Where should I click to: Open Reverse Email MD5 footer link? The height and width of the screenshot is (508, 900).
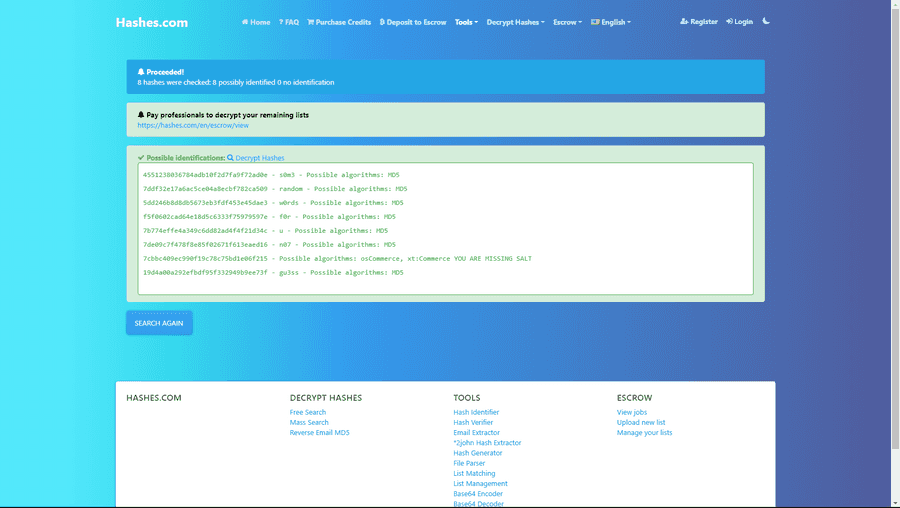[x=319, y=433]
